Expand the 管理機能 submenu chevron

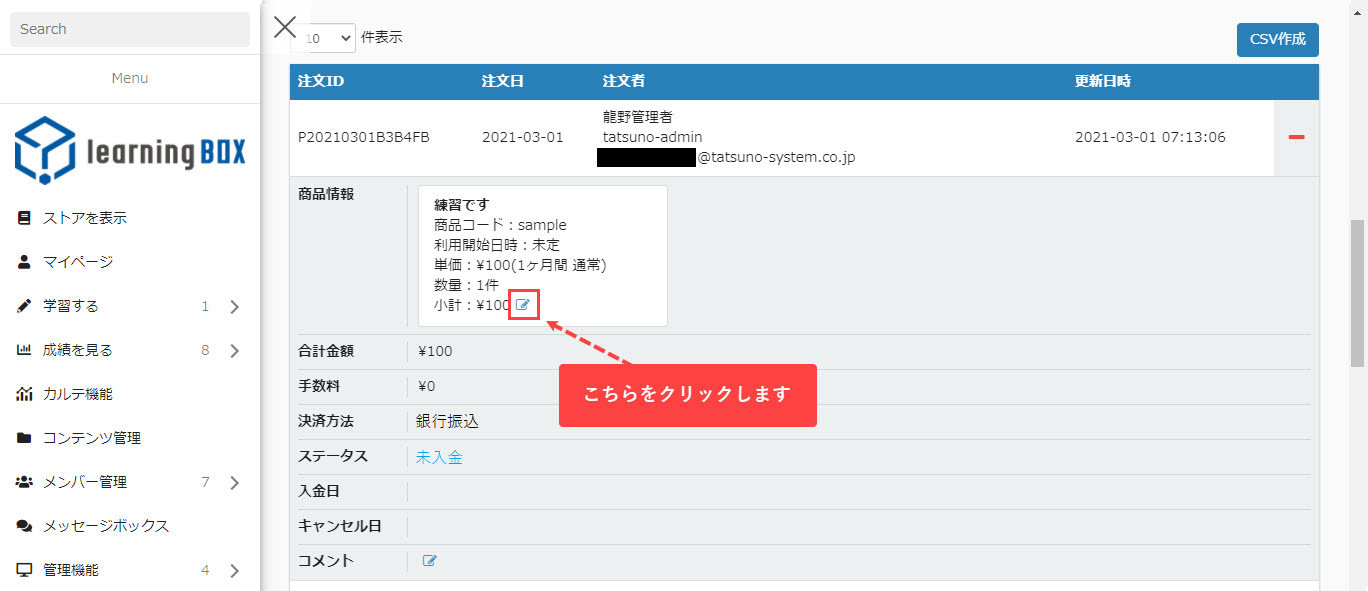(x=235, y=571)
